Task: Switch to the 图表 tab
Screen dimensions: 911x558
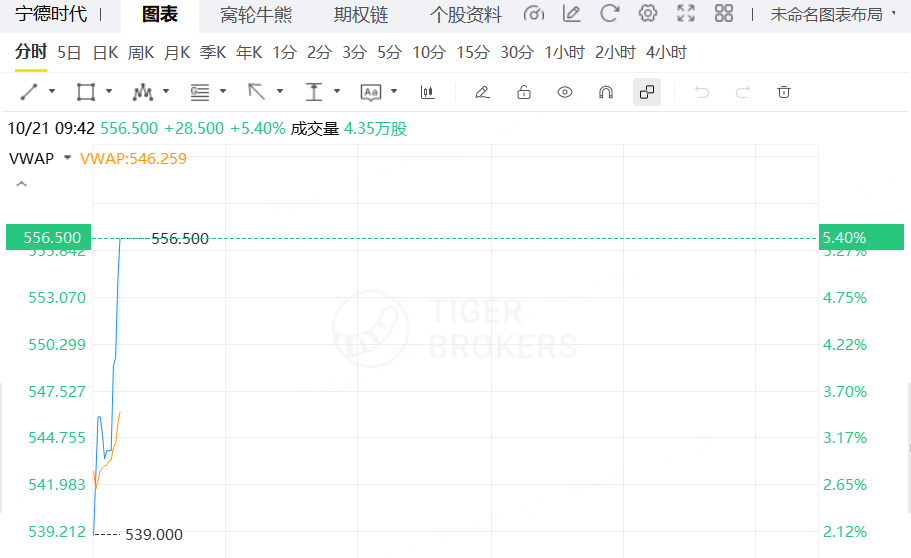Action: 160,15
